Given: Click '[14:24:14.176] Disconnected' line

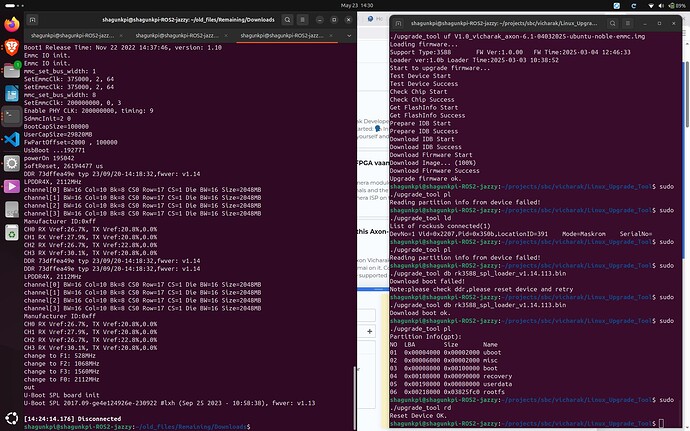Looking at the screenshot, I should pyautogui.click(x=72, y=419).
